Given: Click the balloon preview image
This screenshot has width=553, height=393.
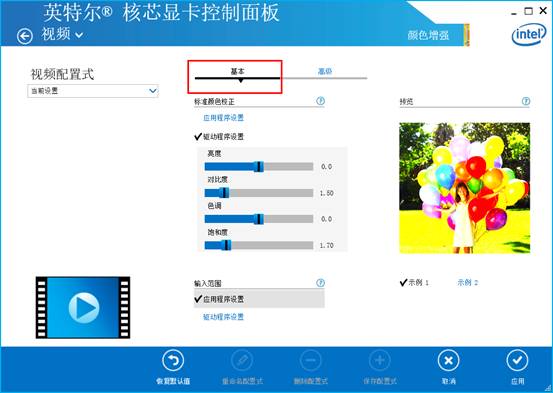Looking at the screenshot, I should coord(464,188).
